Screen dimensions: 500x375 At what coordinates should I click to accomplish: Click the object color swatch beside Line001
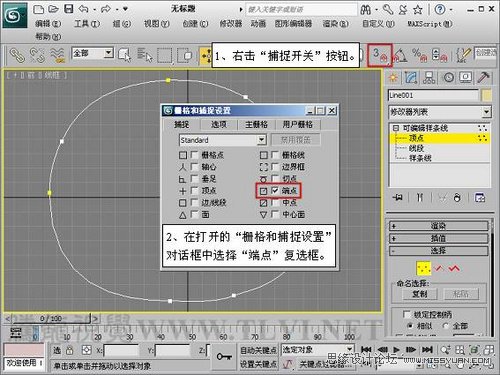point(487,96)
